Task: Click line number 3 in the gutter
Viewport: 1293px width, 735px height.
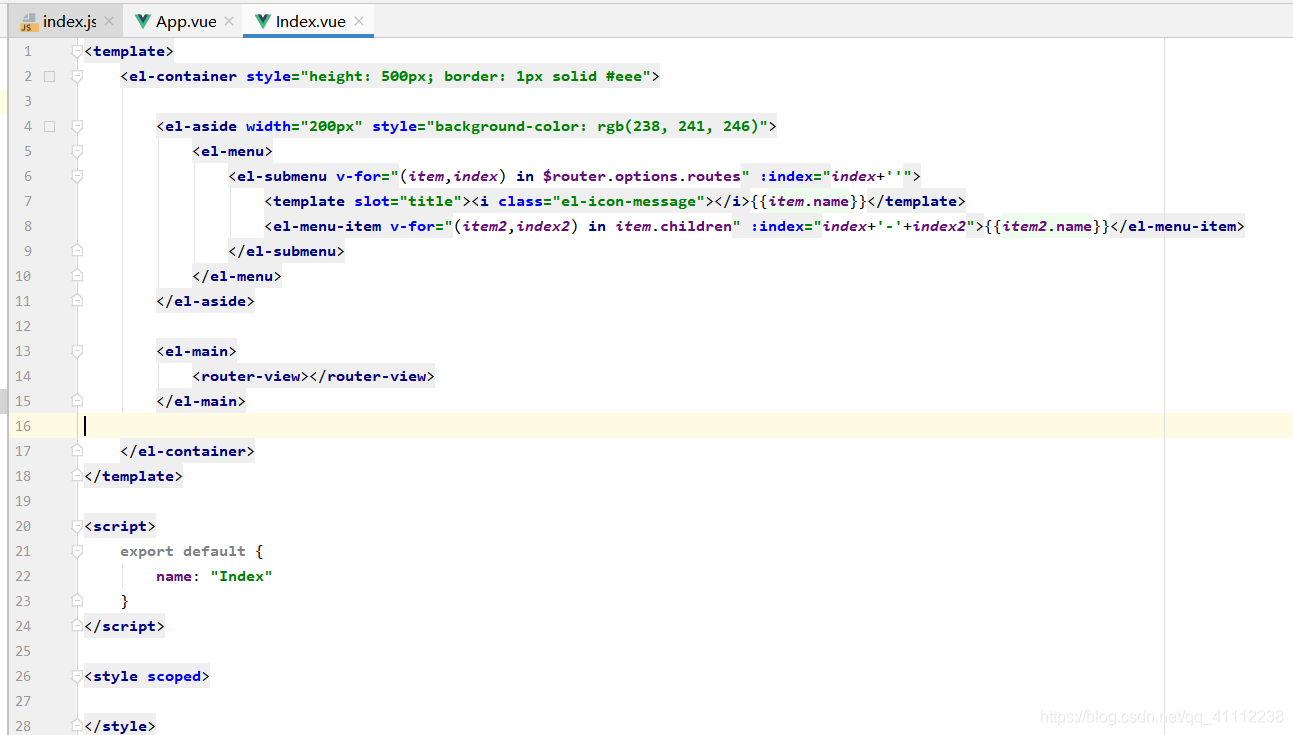Action: coord(27,101)
